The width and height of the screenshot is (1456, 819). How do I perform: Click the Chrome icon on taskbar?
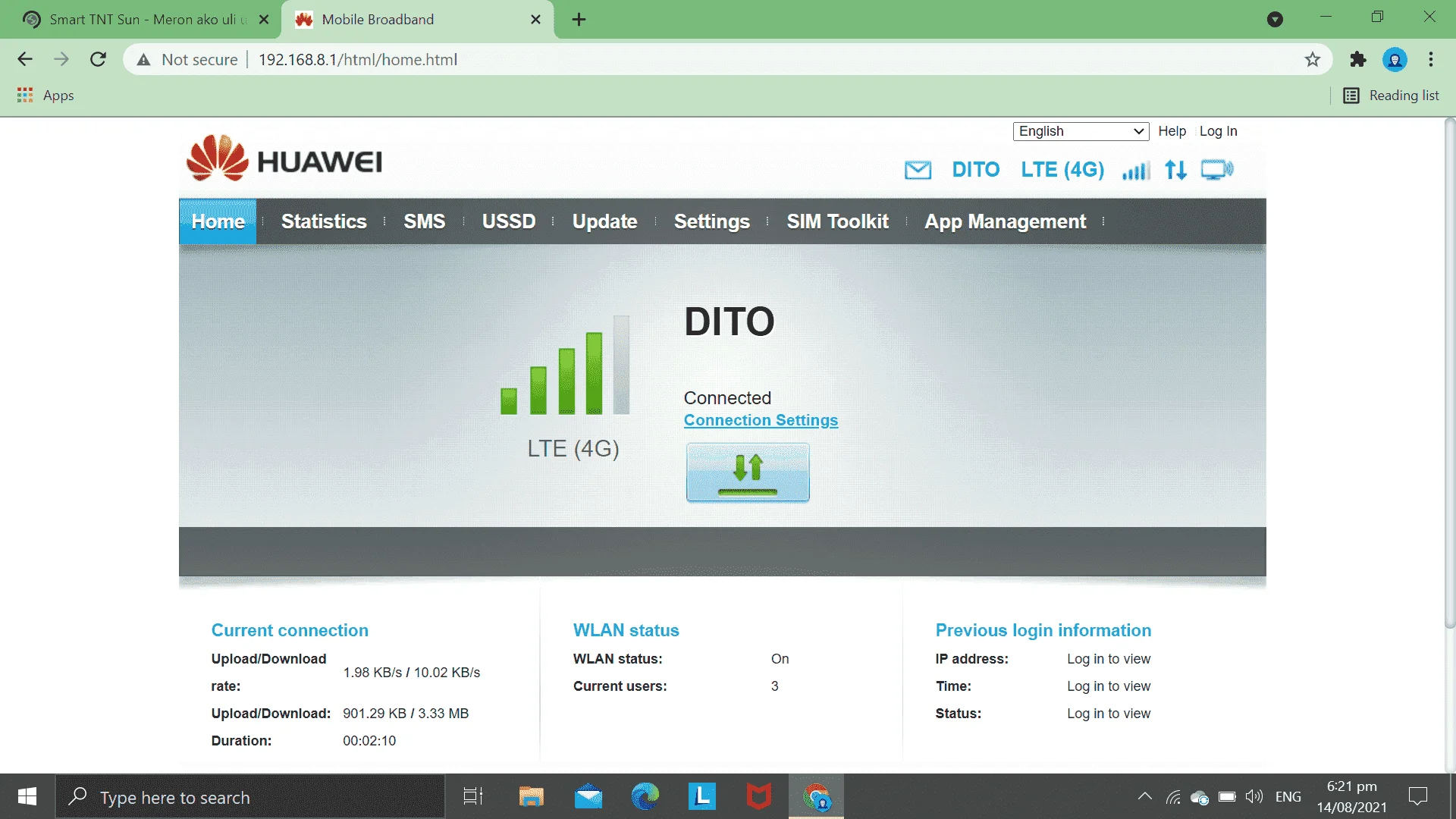(817, 797)
